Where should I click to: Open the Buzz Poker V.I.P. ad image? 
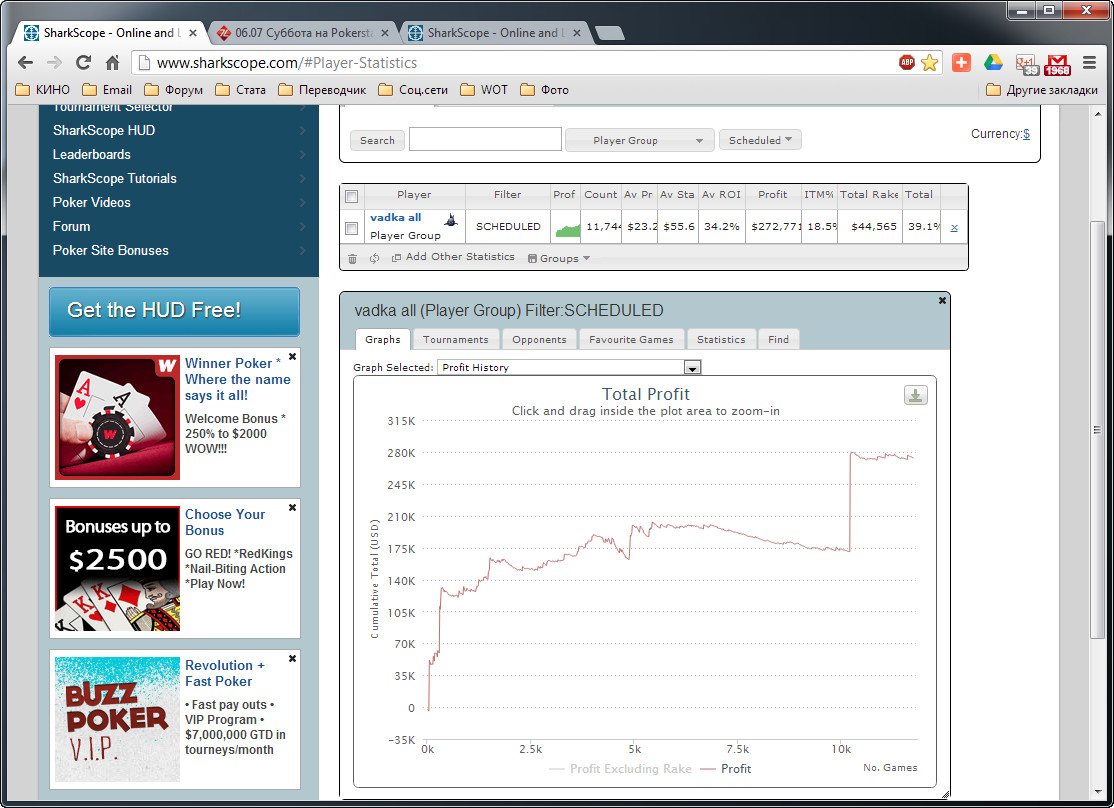tap(117, 719)
